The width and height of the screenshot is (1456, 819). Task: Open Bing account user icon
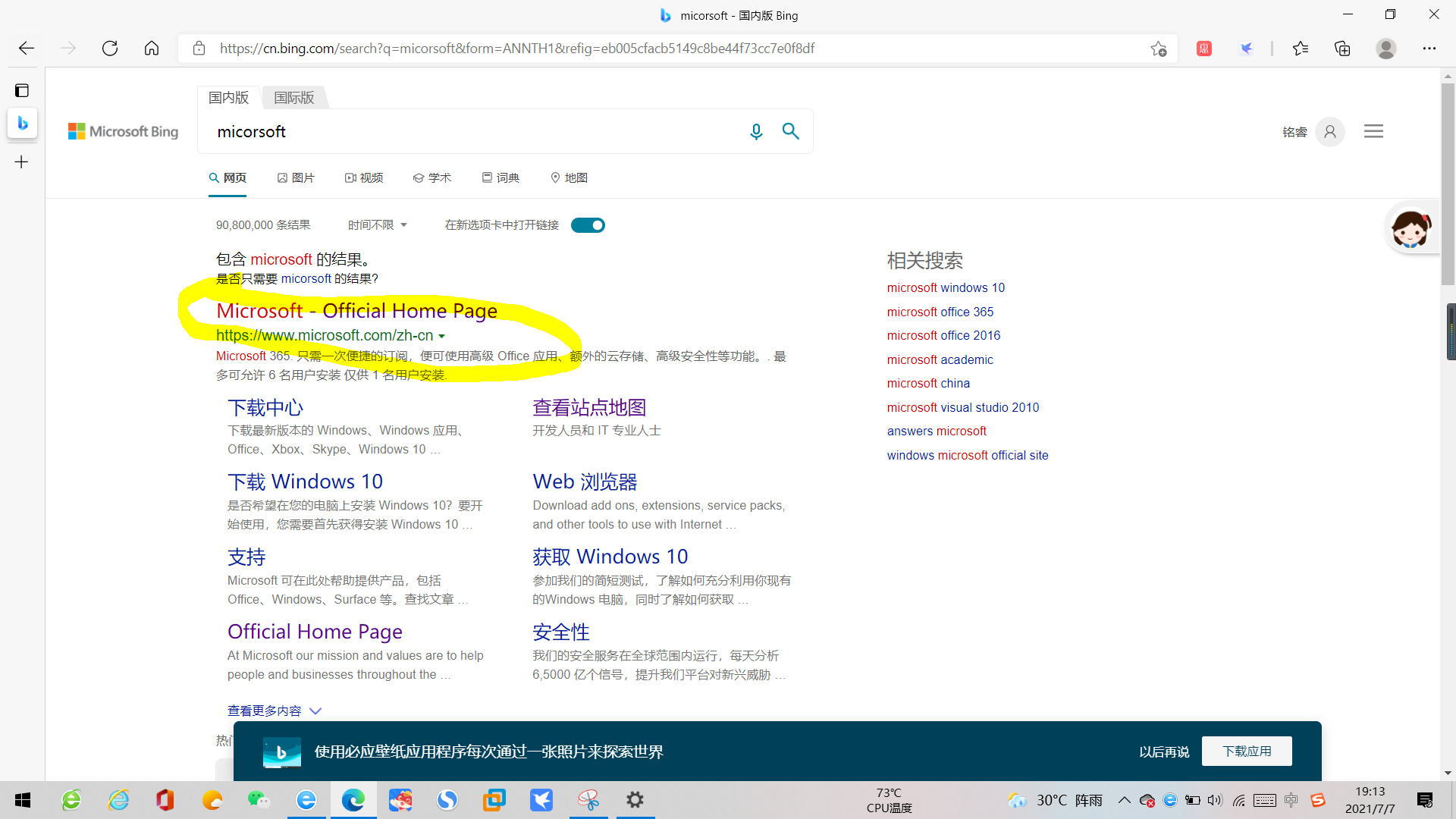pos(1330,131)
